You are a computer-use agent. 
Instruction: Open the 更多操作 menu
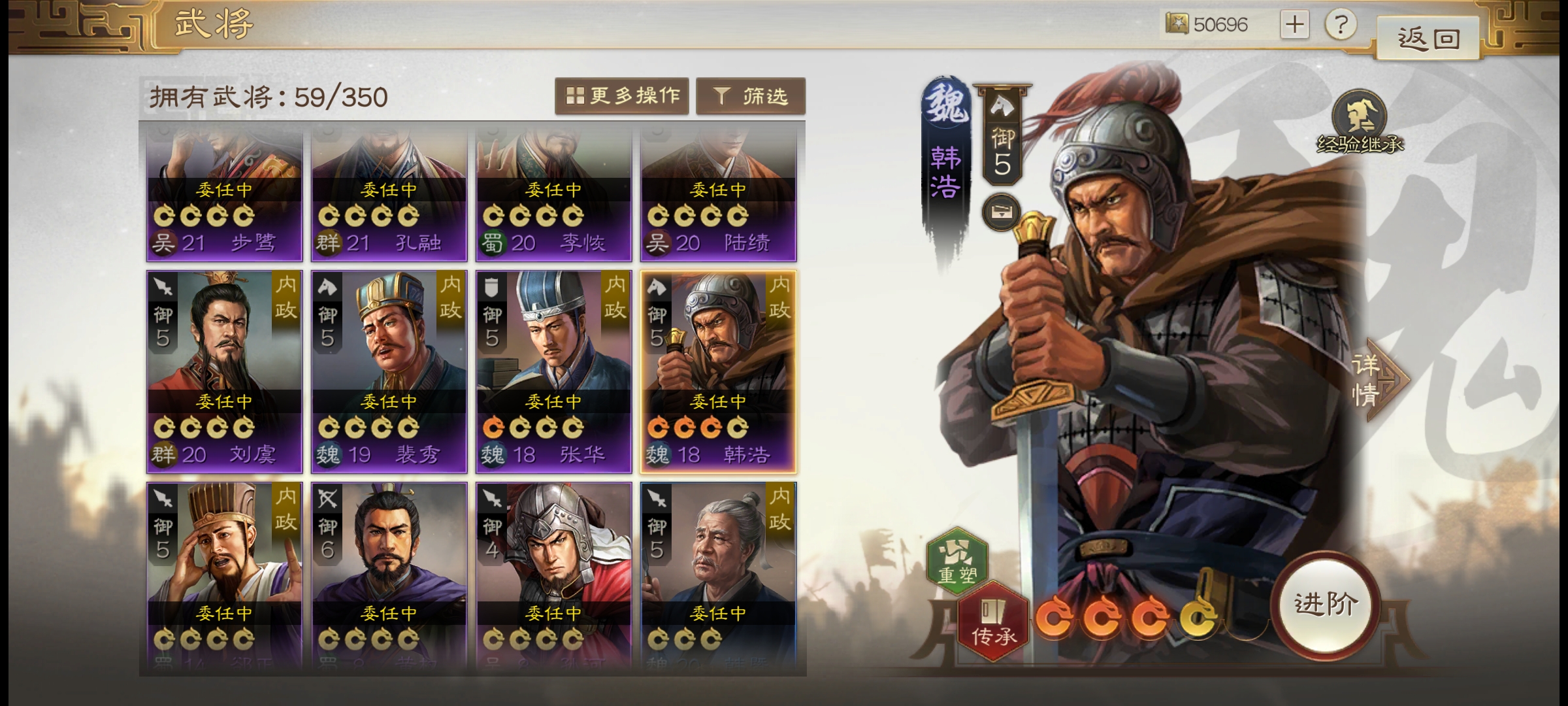[622, 96]
